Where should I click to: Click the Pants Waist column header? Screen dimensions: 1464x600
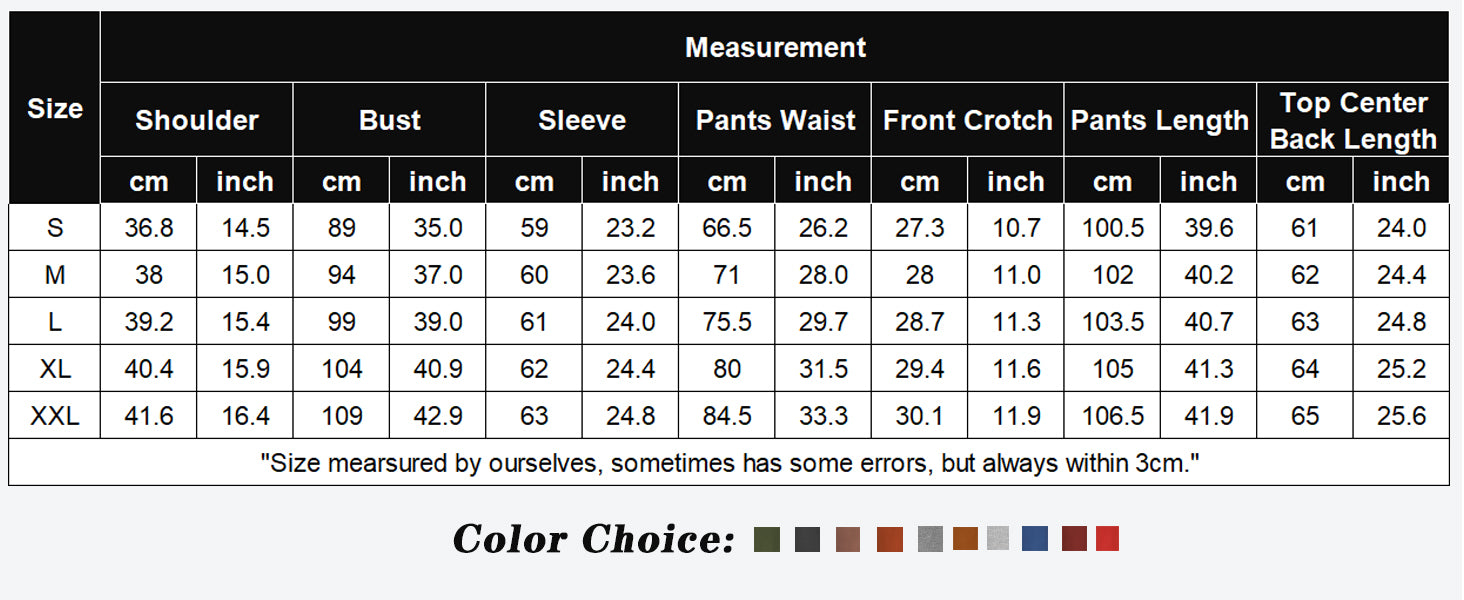pyautogui.click(x=776, y=120)
